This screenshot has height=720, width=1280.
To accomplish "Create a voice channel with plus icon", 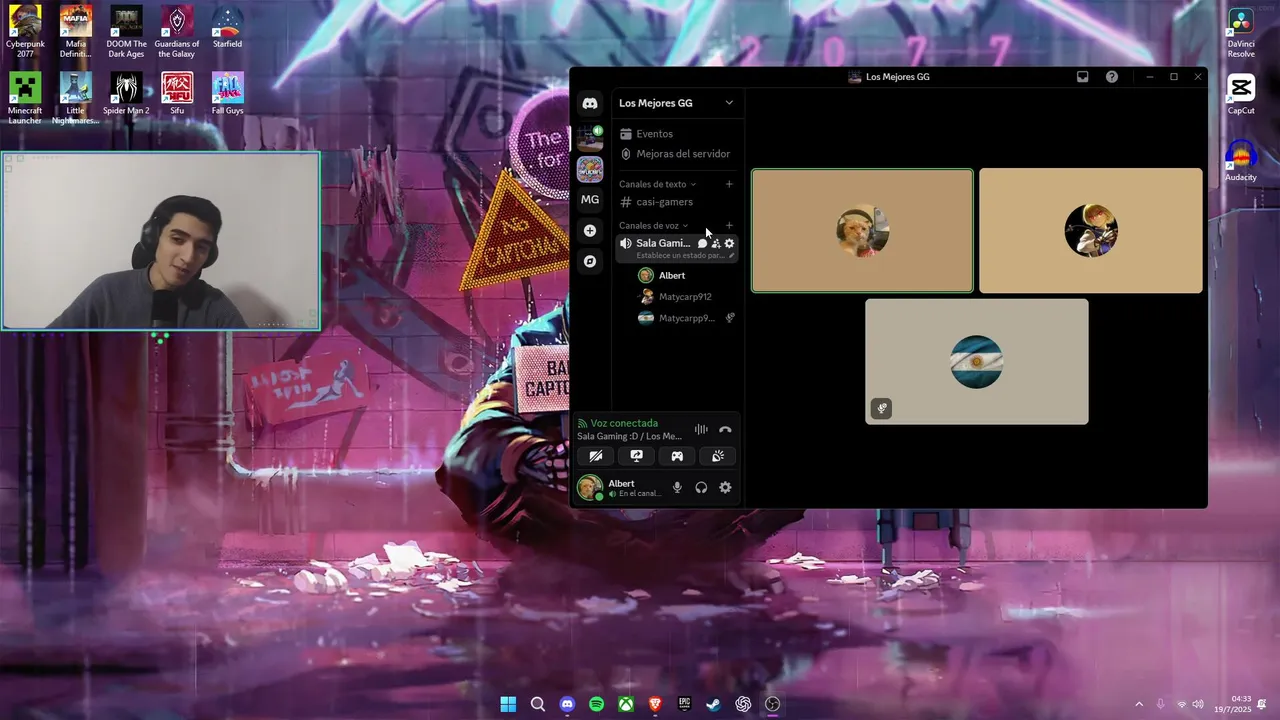I will click(729, 225).
